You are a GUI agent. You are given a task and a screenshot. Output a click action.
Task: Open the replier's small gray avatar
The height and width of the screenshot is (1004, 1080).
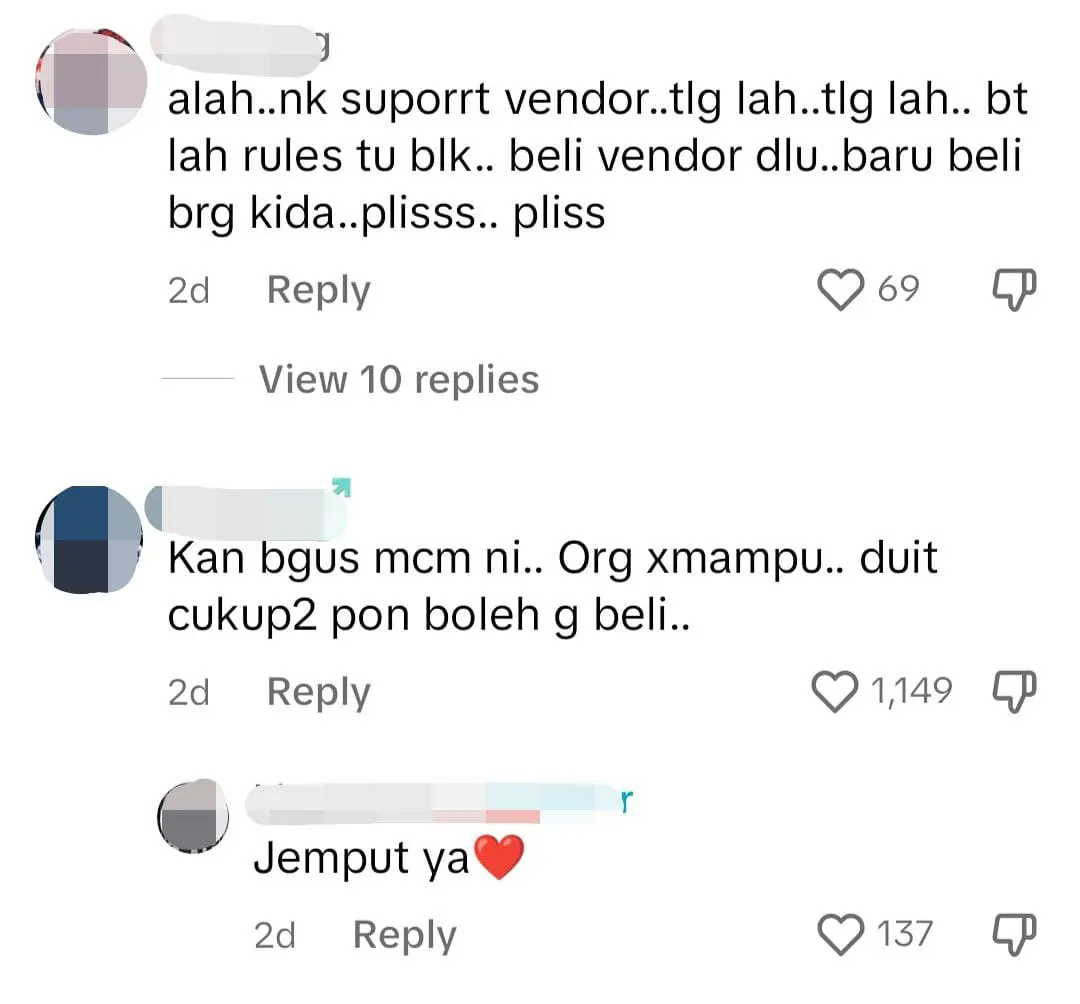194,817
